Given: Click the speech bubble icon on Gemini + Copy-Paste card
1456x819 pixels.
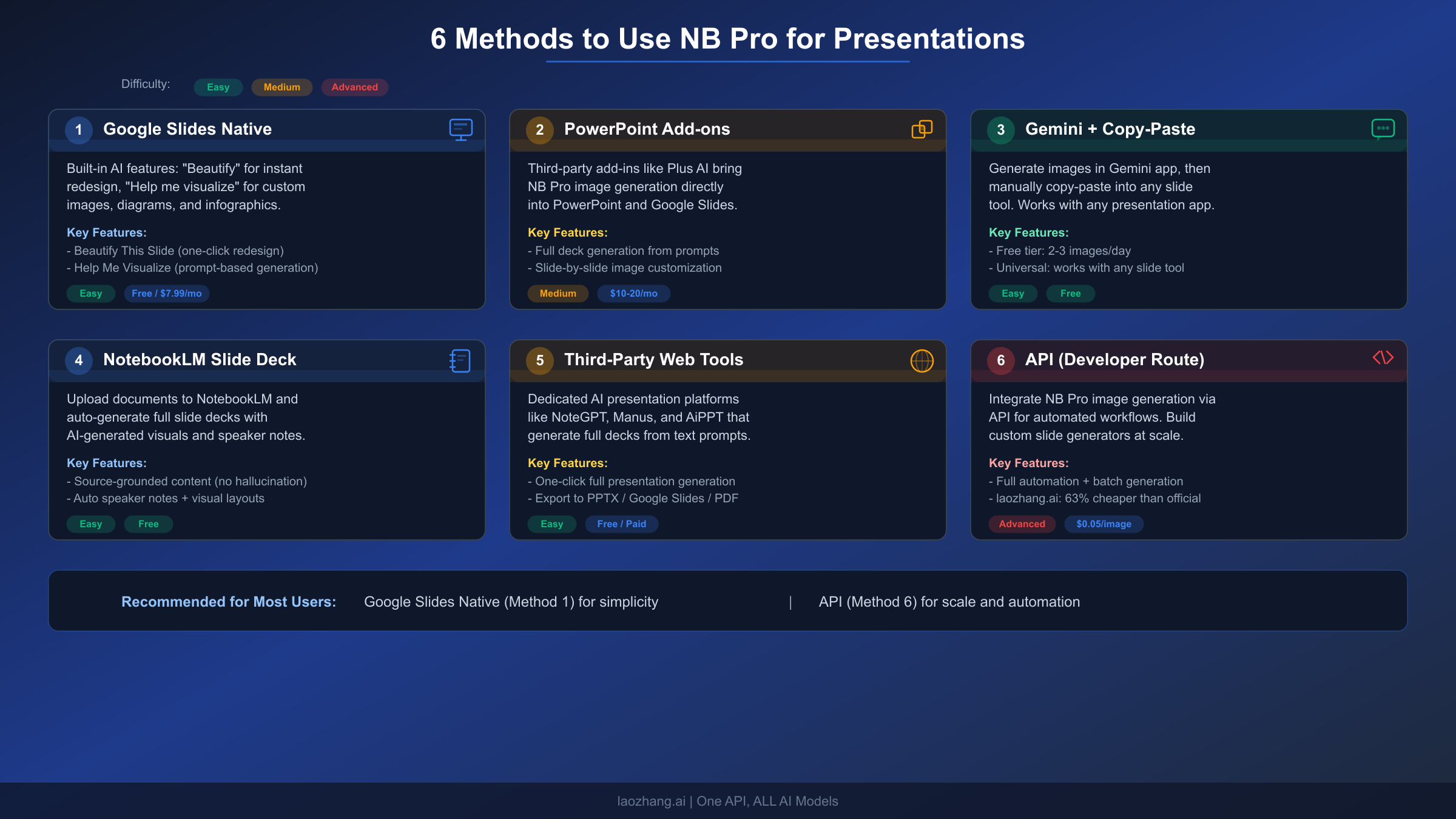Looking at the screenshot, I should [1383, 129].
